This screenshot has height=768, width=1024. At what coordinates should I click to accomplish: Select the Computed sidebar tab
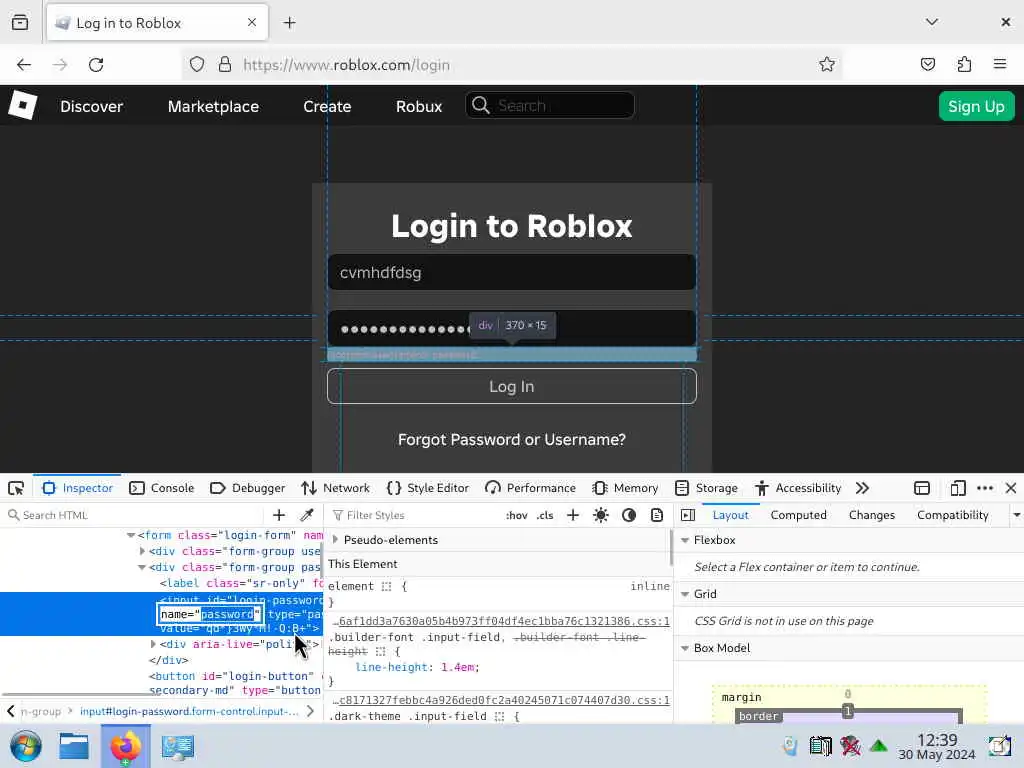pyautogui.click(x=798, y=515)
